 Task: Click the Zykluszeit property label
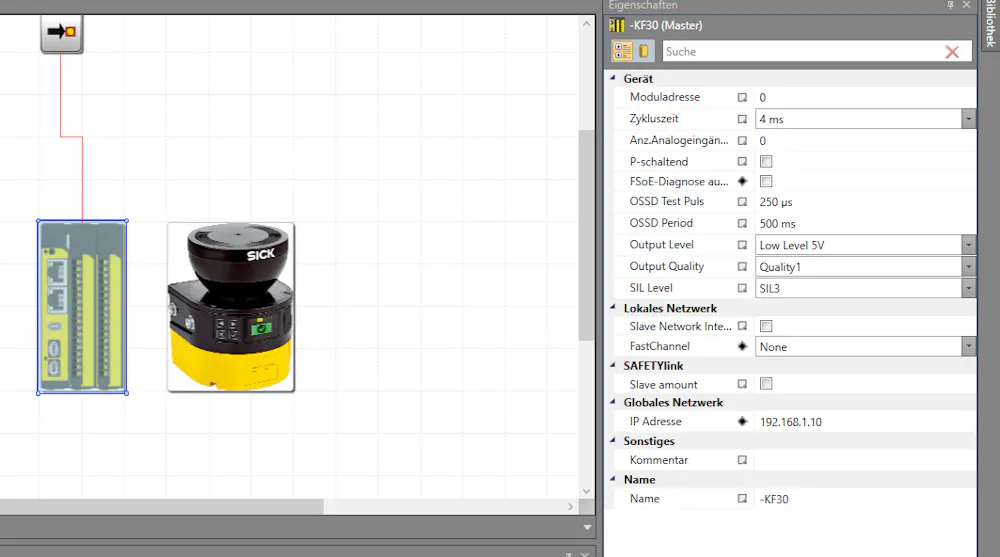(x=654, y=119)
